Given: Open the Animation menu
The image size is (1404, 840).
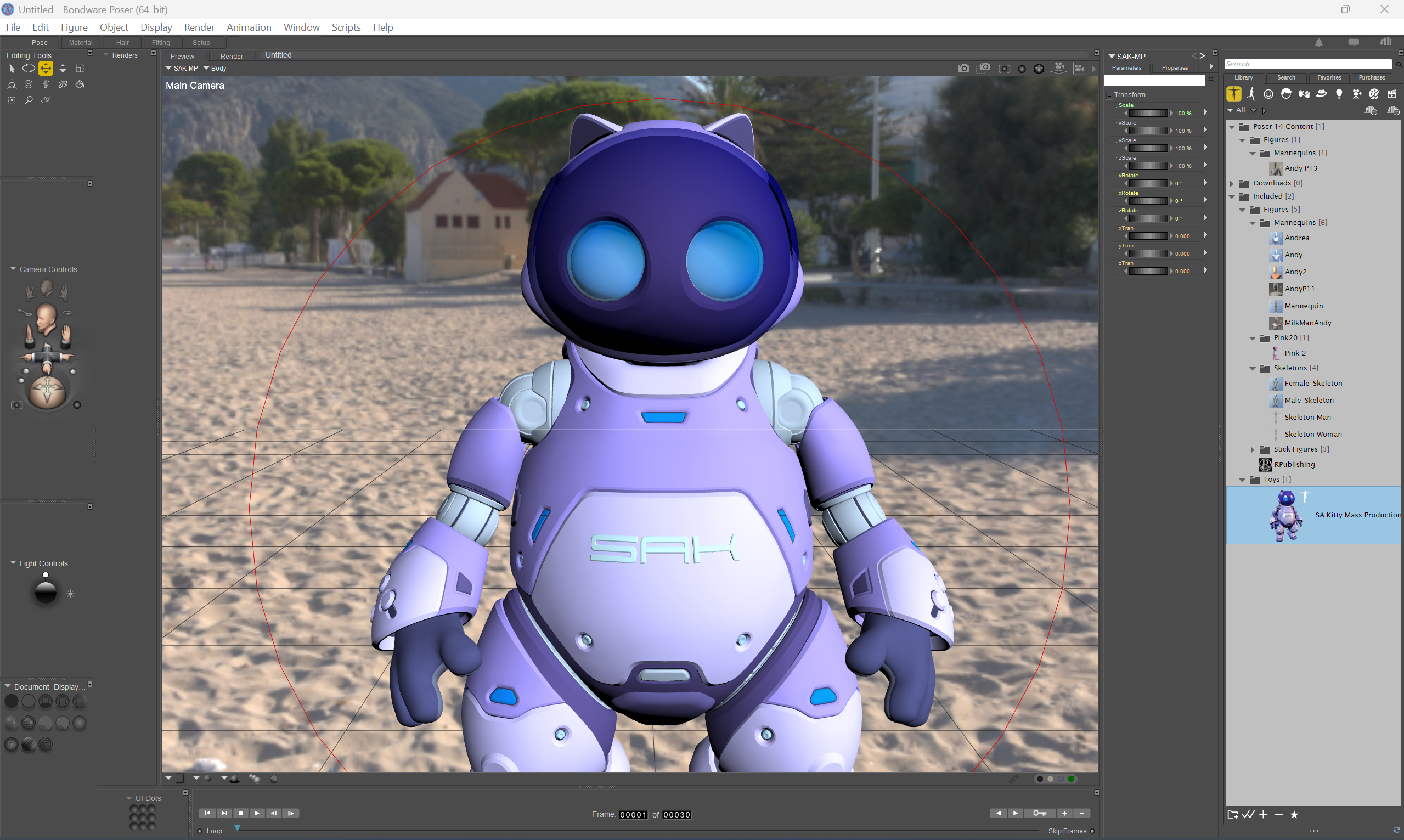Looking at the screenshot, I should 249,27.
